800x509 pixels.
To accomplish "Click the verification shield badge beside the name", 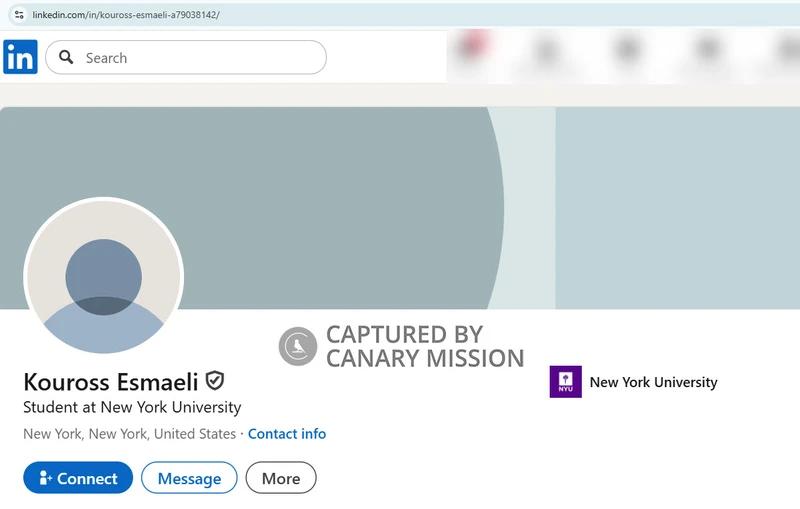I will (x=215, y=381).
